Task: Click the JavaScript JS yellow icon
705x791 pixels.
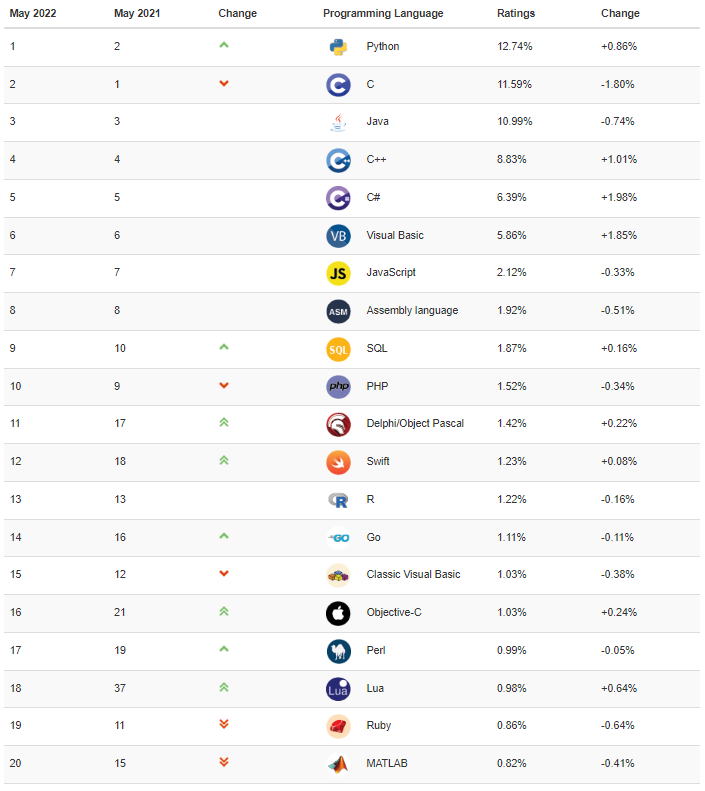Action: pyautogui.click(x=338, y=273)
